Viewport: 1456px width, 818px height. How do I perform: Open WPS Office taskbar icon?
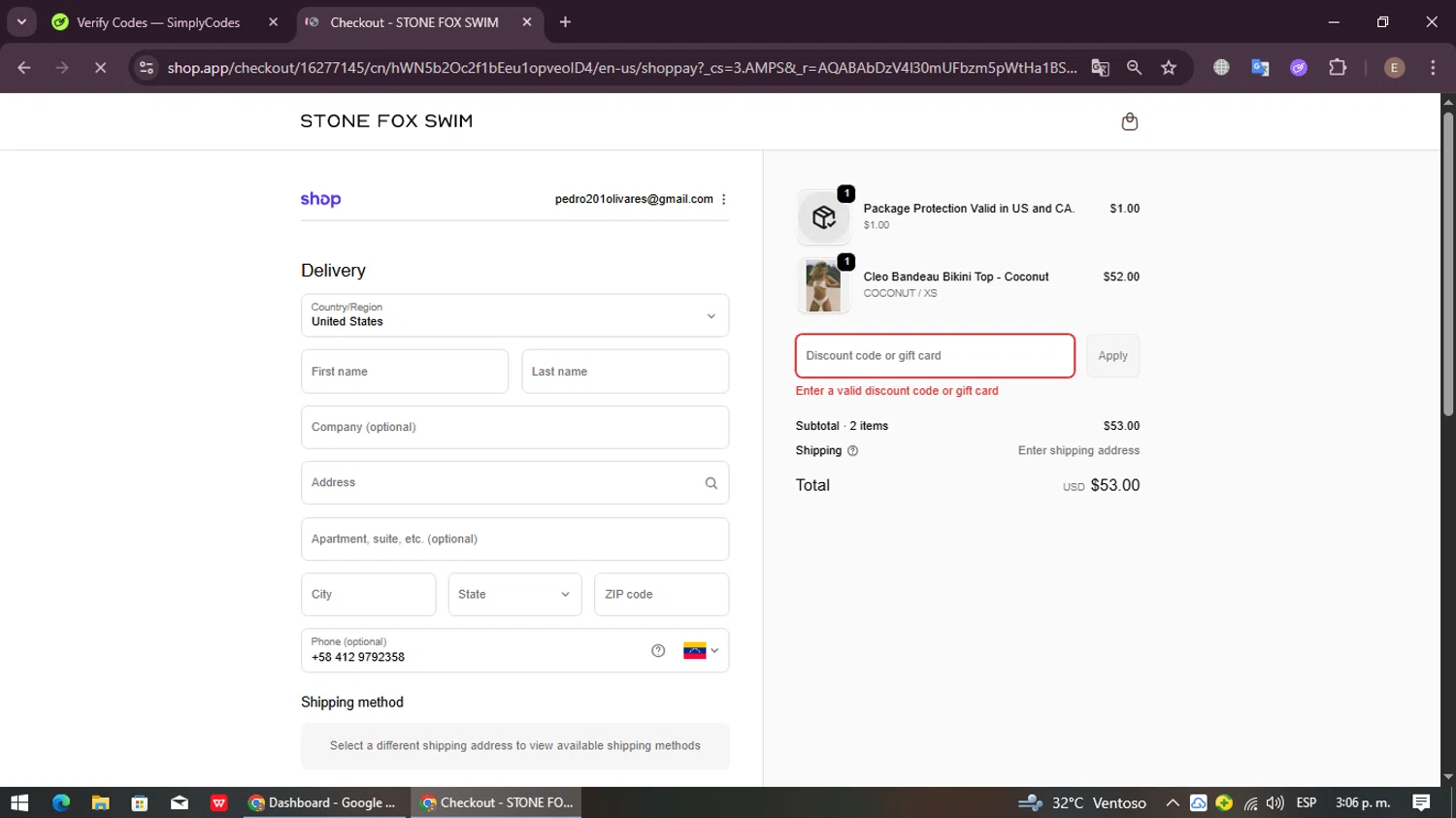[x=218, y=802]
